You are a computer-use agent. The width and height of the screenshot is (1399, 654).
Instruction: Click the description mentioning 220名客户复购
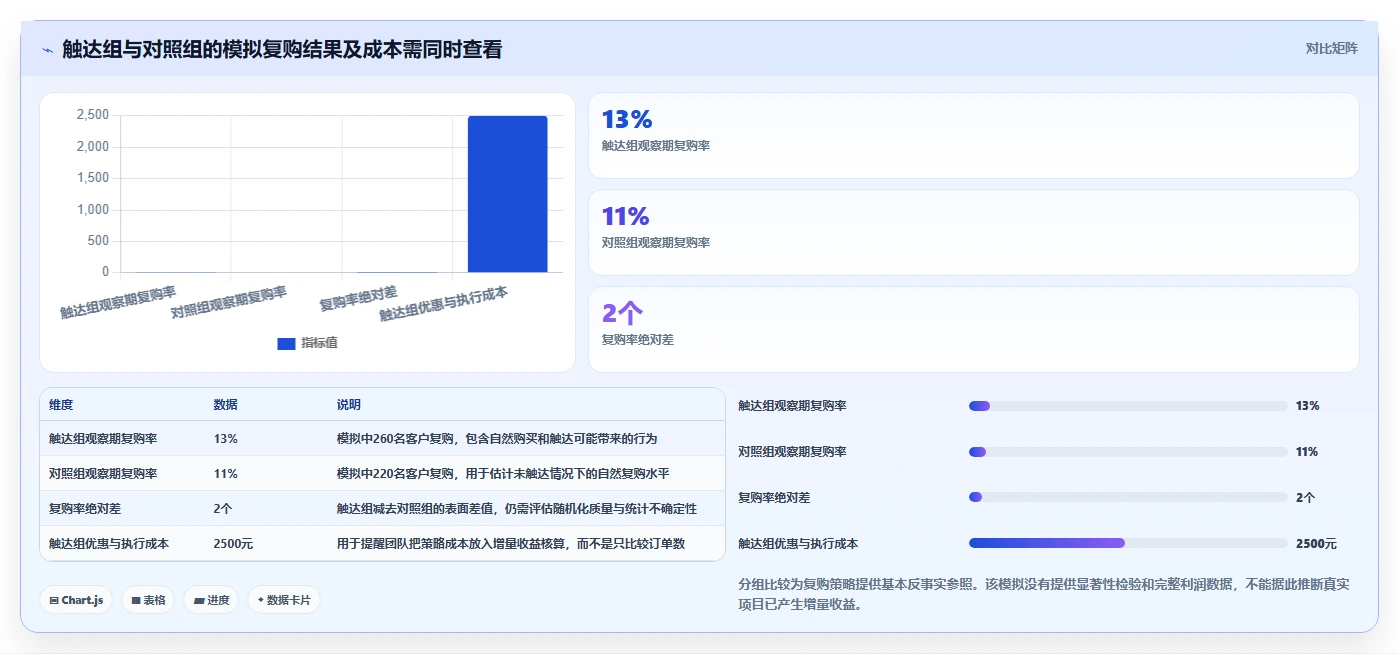coord(502,473)
